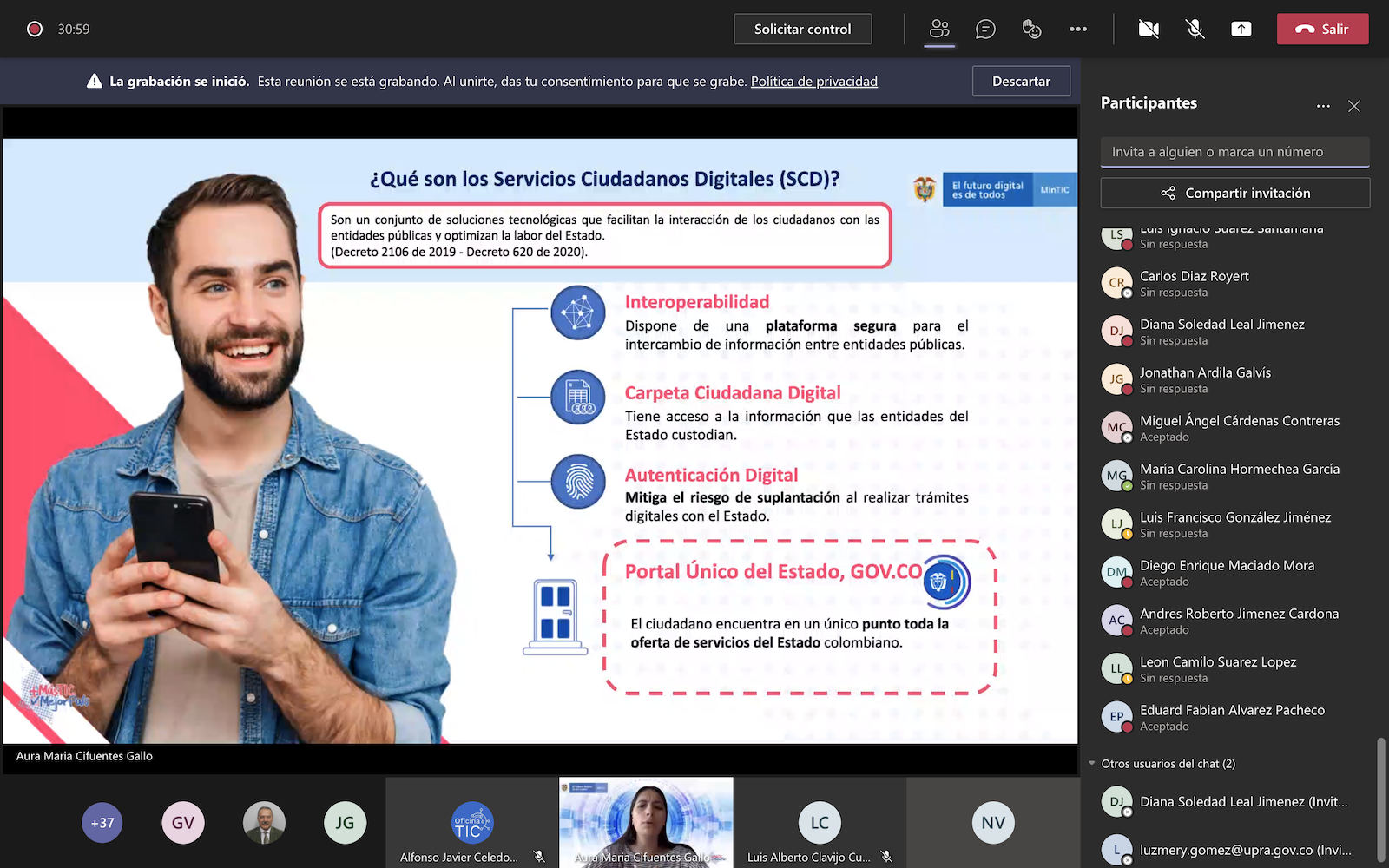Image resolution: width=1389 pixels, height=868 pixels.
Task: Click the Portal Único door icon
Action: pos(556,616)
